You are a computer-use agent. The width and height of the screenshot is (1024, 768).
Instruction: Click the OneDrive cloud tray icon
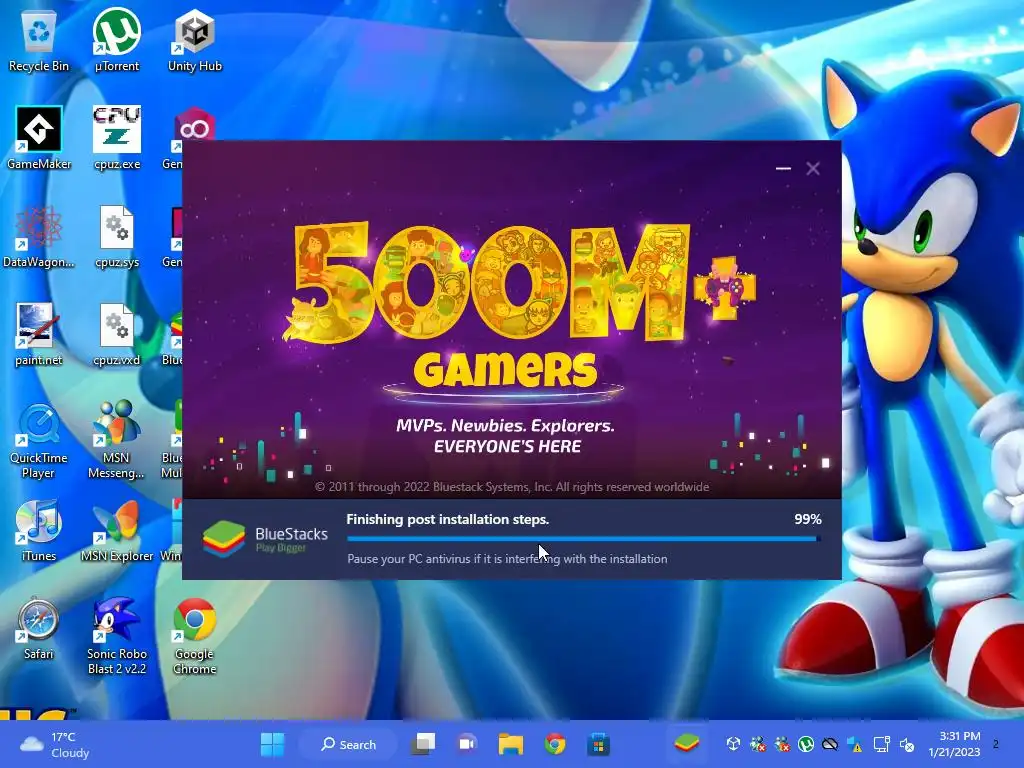tap(830, 744)
